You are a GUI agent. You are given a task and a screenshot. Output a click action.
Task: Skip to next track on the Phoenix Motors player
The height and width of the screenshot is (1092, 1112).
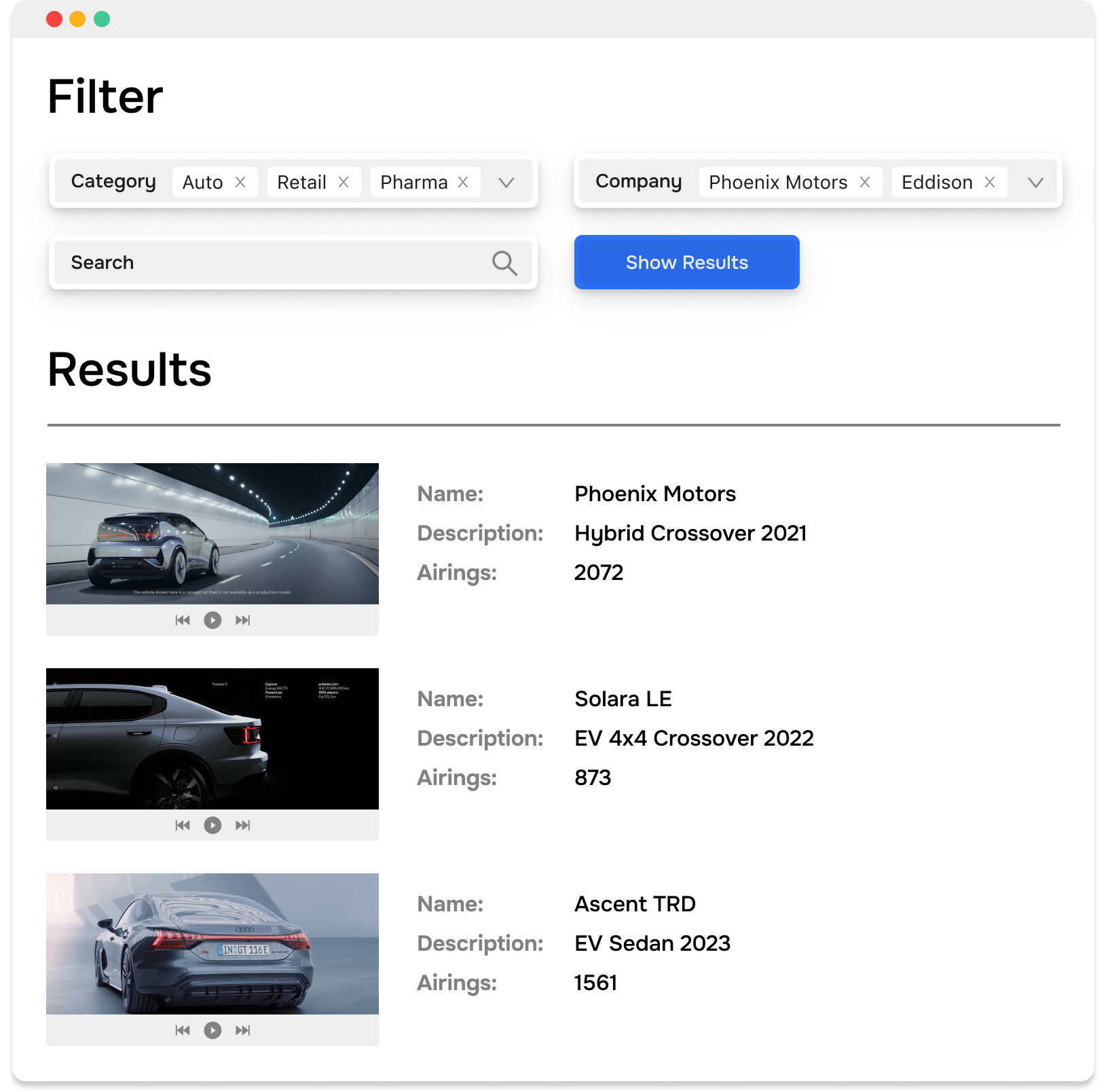coord(242,620)
